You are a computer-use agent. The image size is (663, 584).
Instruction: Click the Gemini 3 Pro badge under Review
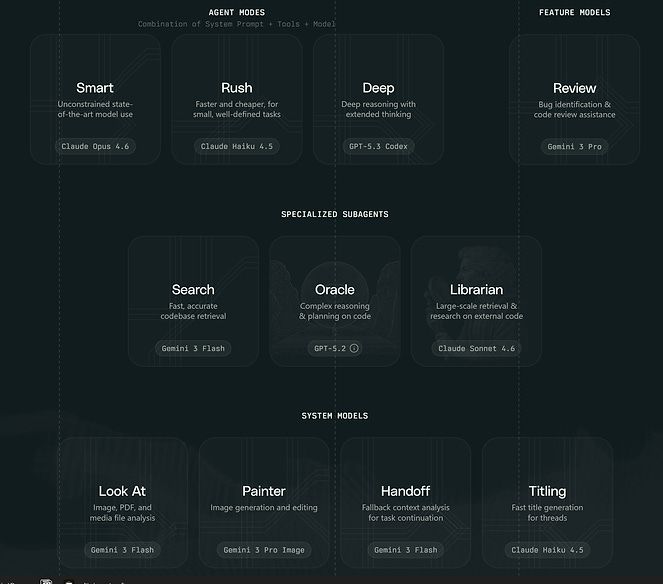[575, 147]
